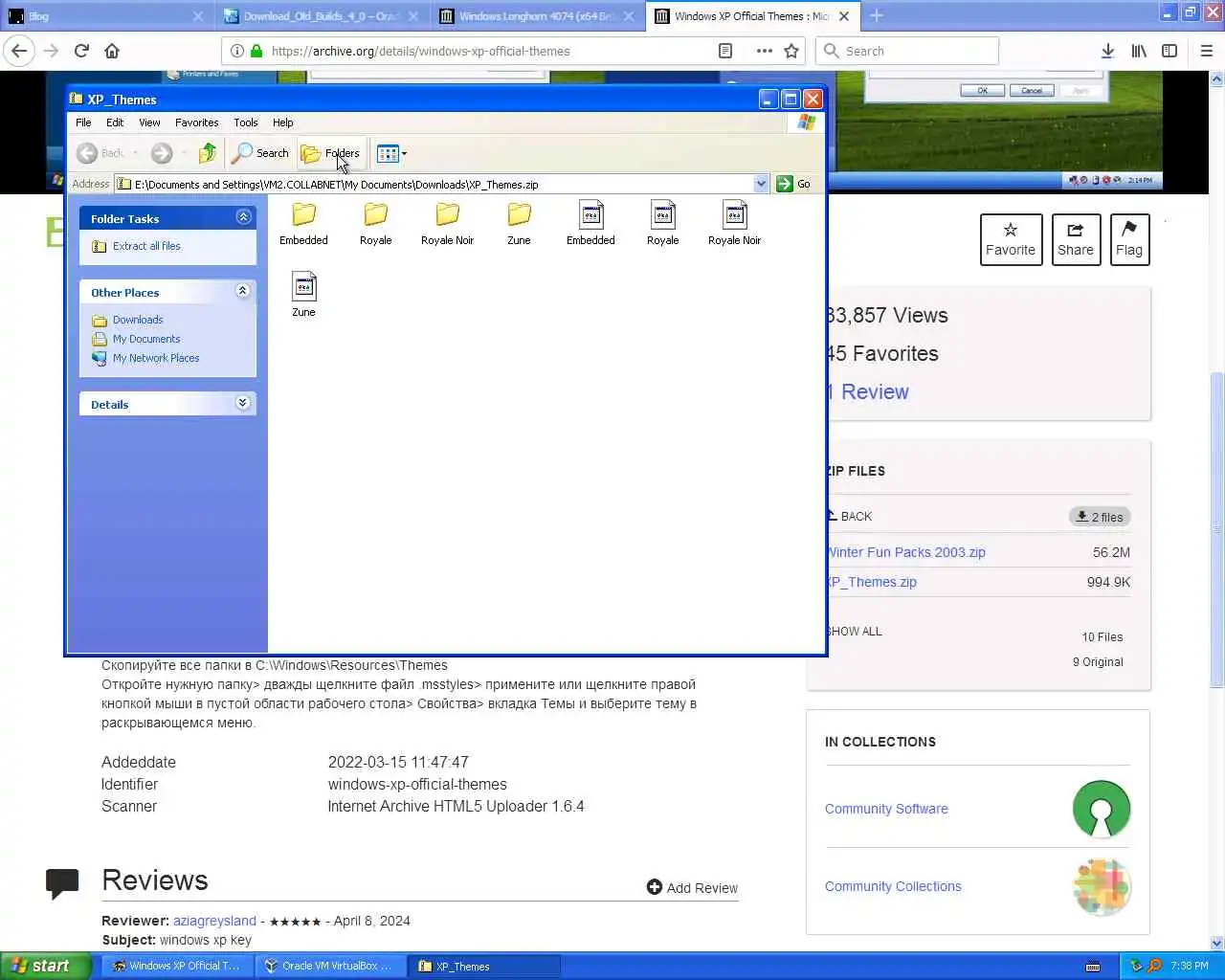Switch to Windows Longhorn 4074 tab
The image size is (1225, 980).
tap(538, 15)
